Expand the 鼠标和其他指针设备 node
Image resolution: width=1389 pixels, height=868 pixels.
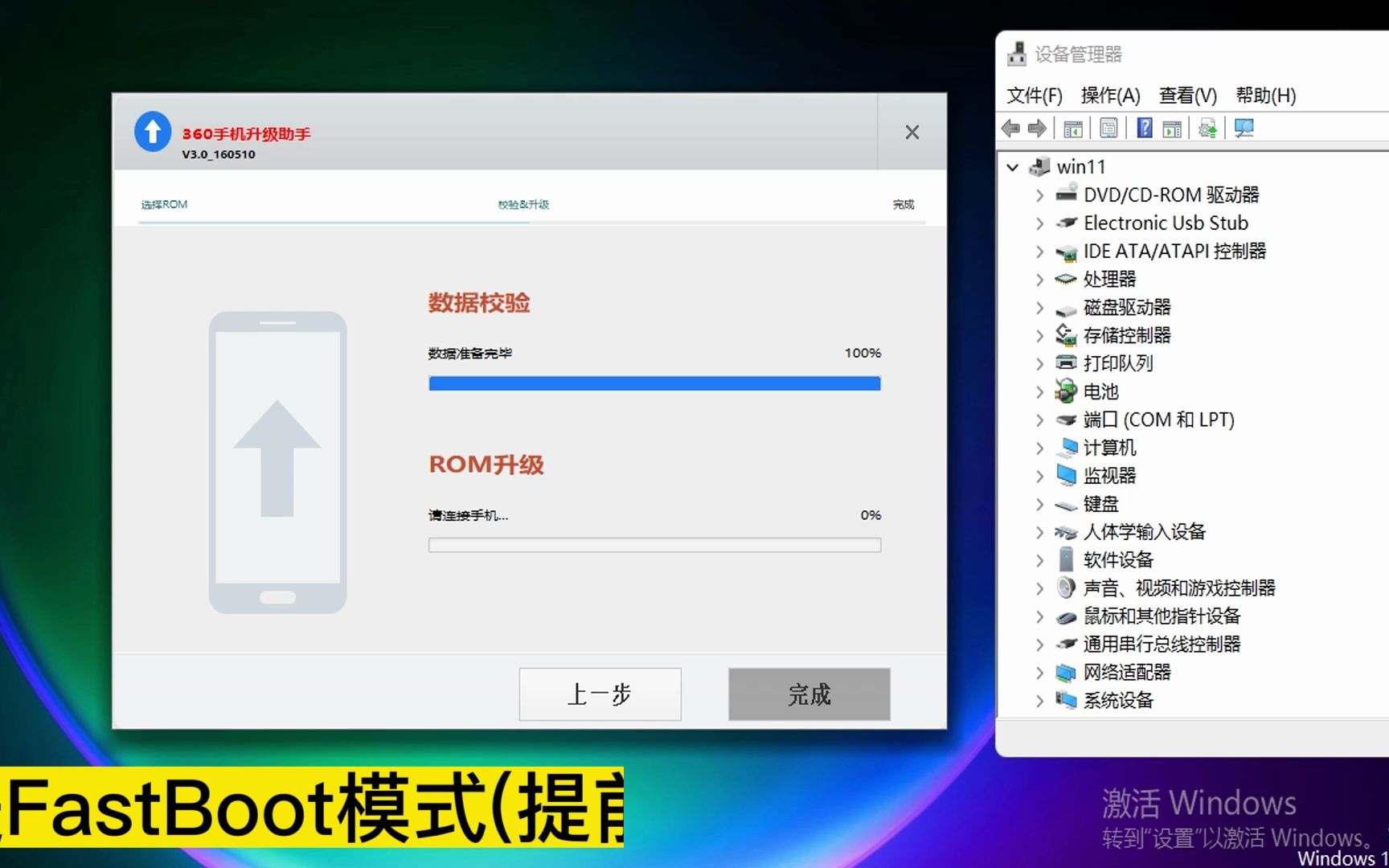coord(1039,616)
